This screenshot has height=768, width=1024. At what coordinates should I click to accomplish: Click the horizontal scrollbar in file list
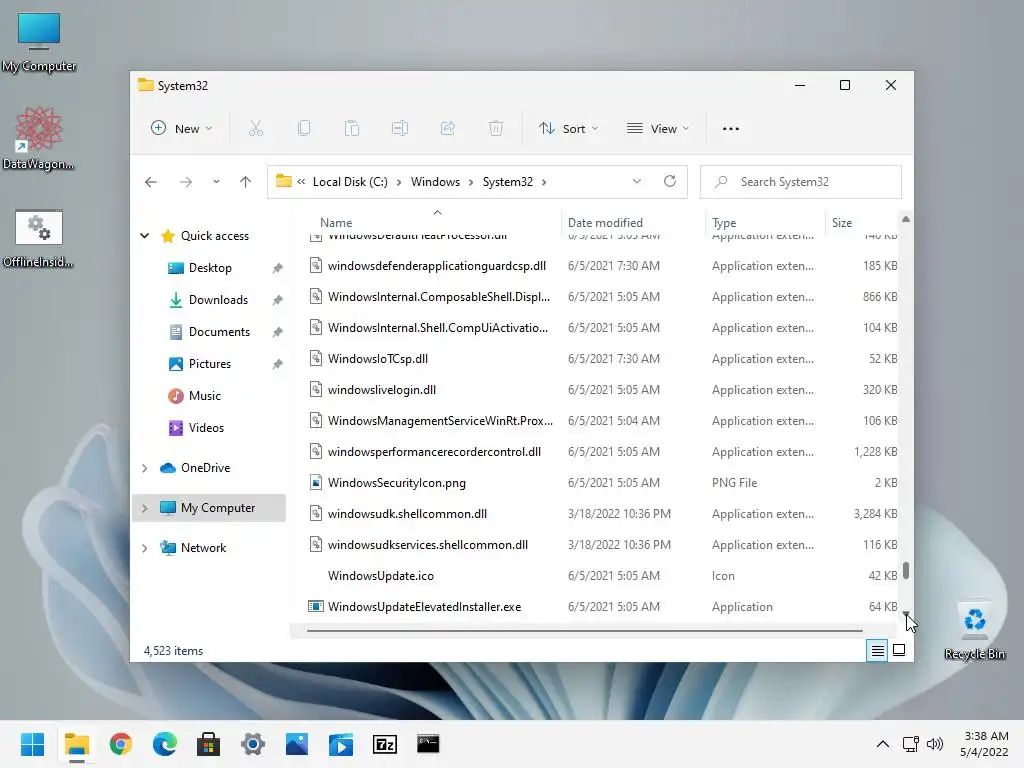point(584,631)
